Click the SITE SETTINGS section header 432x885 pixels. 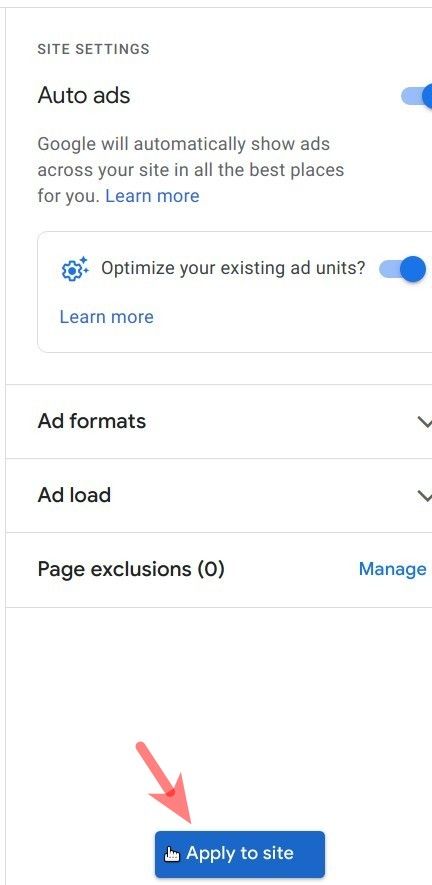click(93, 49)
